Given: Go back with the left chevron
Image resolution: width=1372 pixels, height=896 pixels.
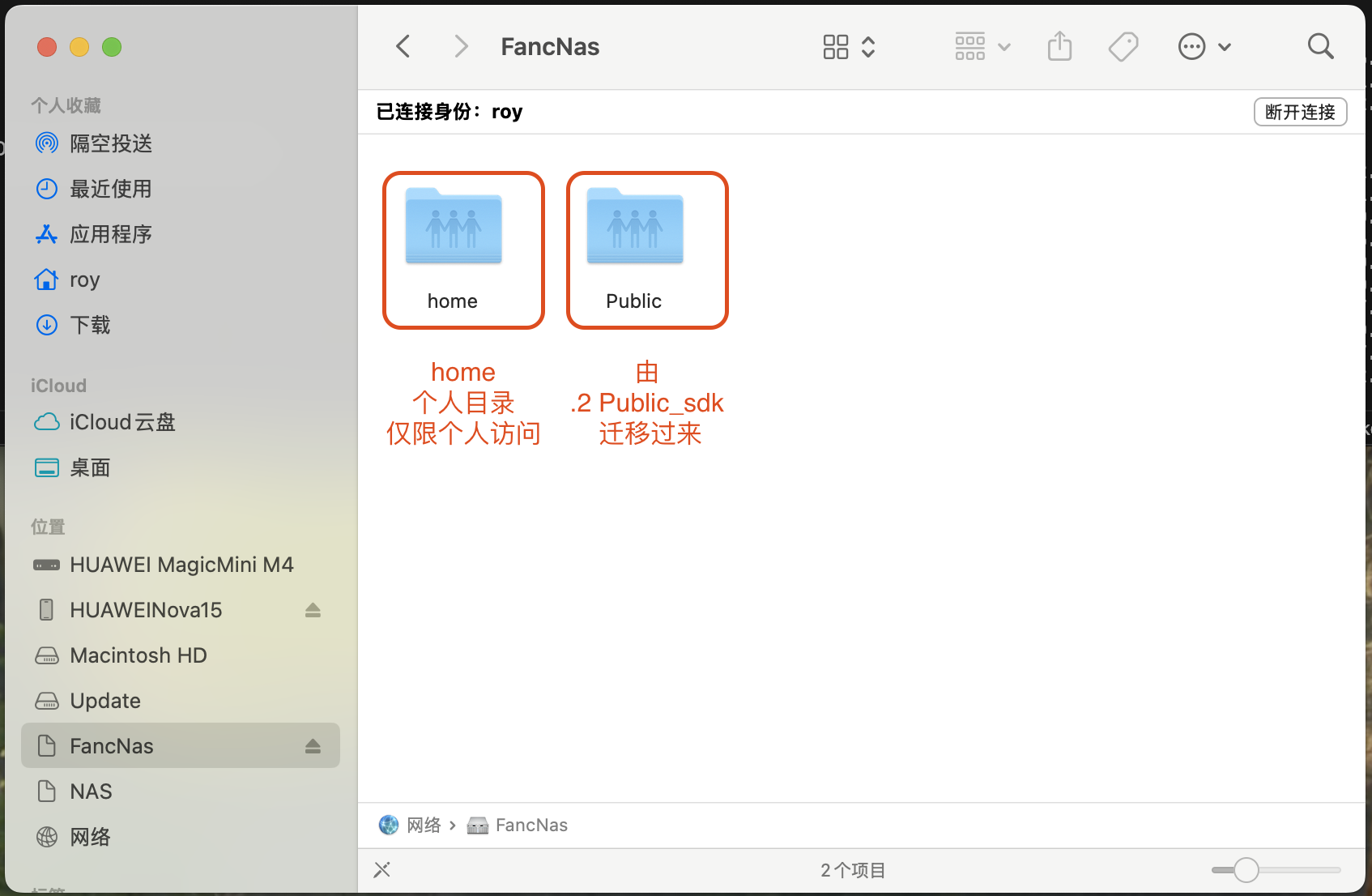Looking at the screenshot, I should 403,46.
